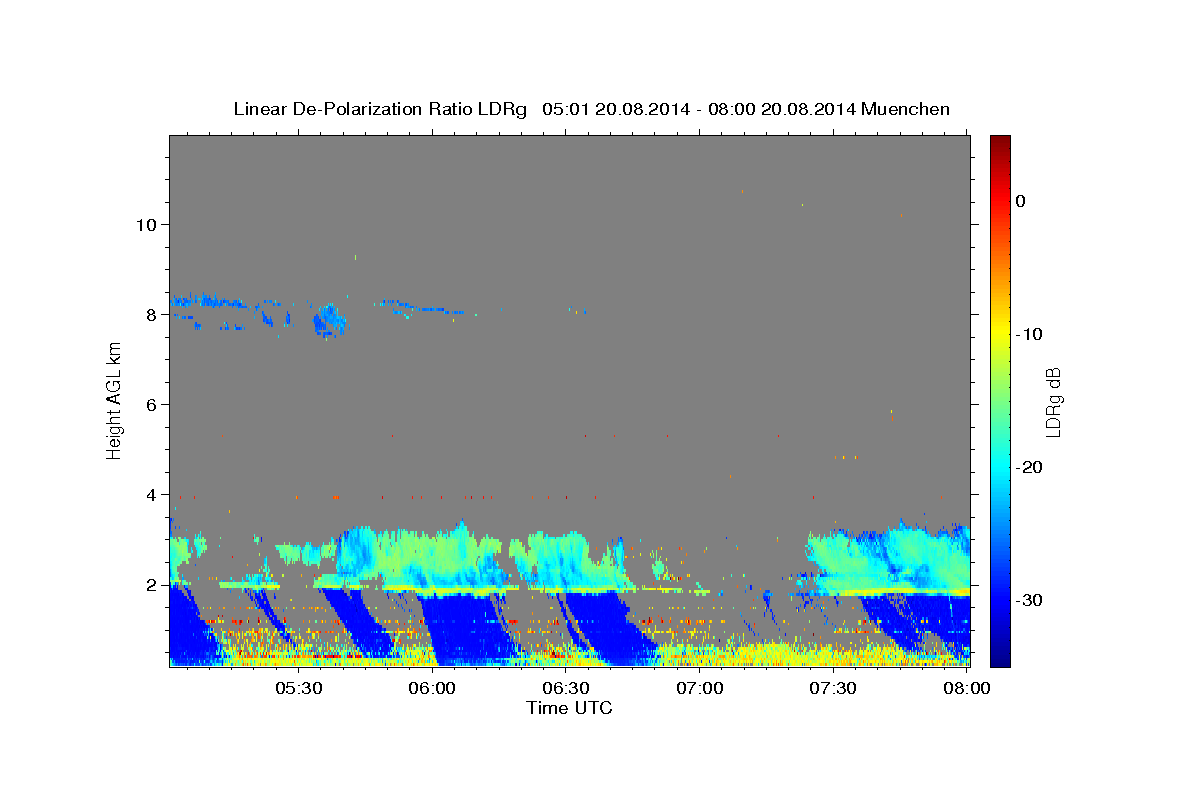Click the 'Time UTC' axis label
Image resolution: width=1200 pixels, height=800 pixels.
coord(569,708)
